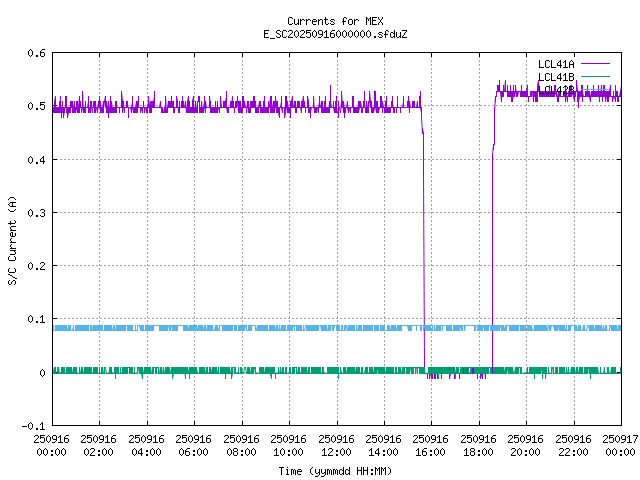The width and height of the screenshot is (640, 480).
Task: Select the E_SC20250916000000.sfduZ filename subtitle
Action: [334, 34]
